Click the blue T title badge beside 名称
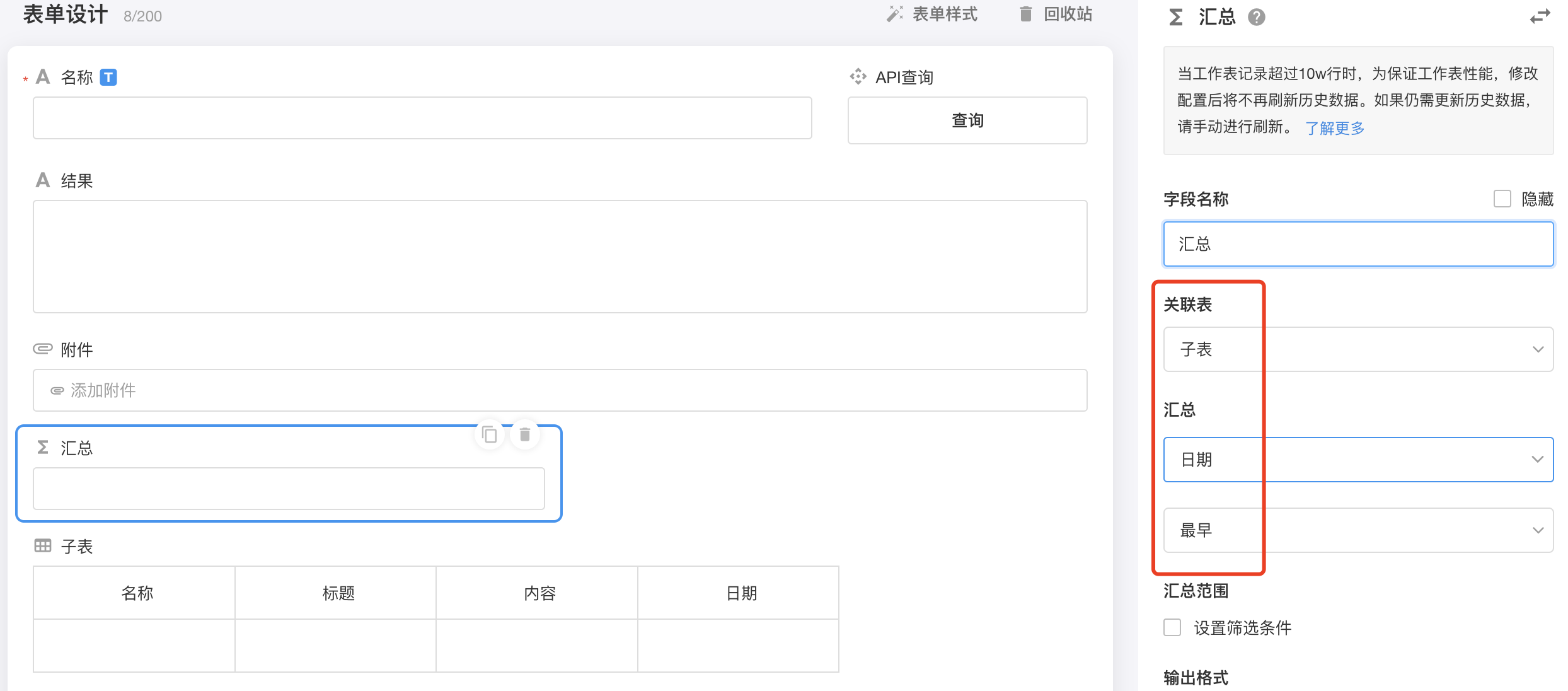Viewport: 1568px width, 691px height. (x=108, y=77)
